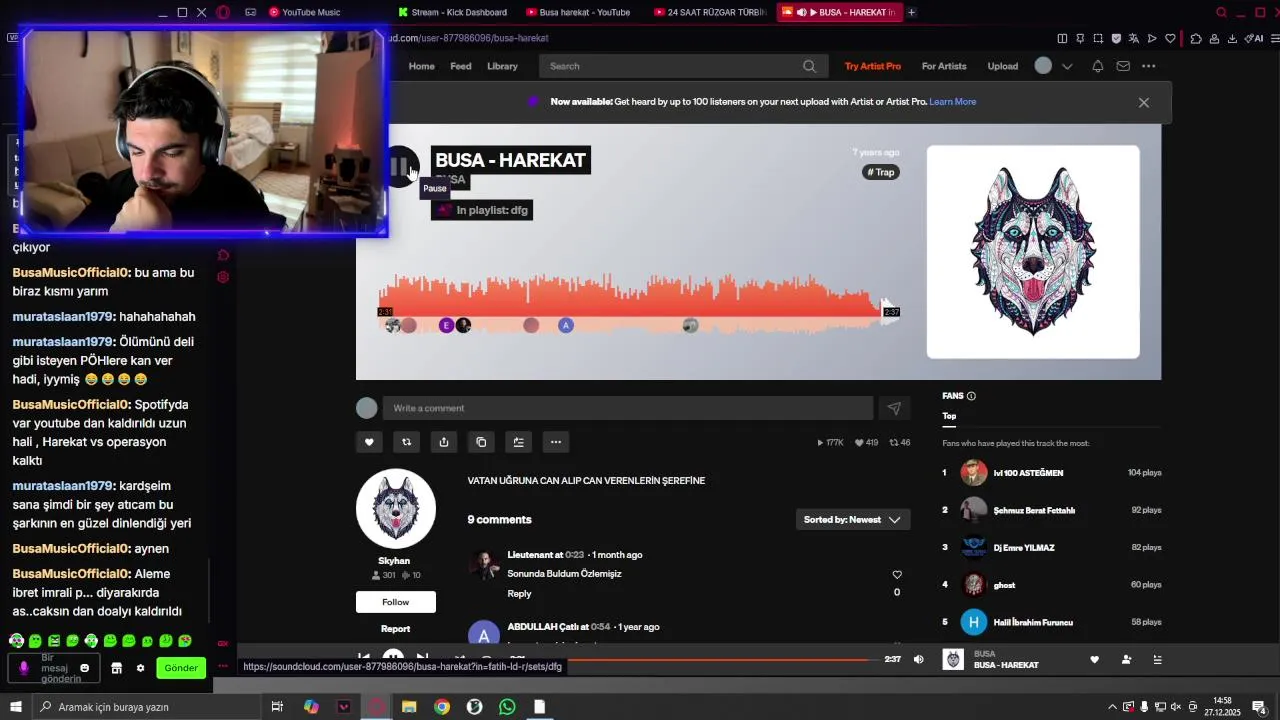
Task: Seek on the bottom player progress bar
Action: [x=724, y=660]
